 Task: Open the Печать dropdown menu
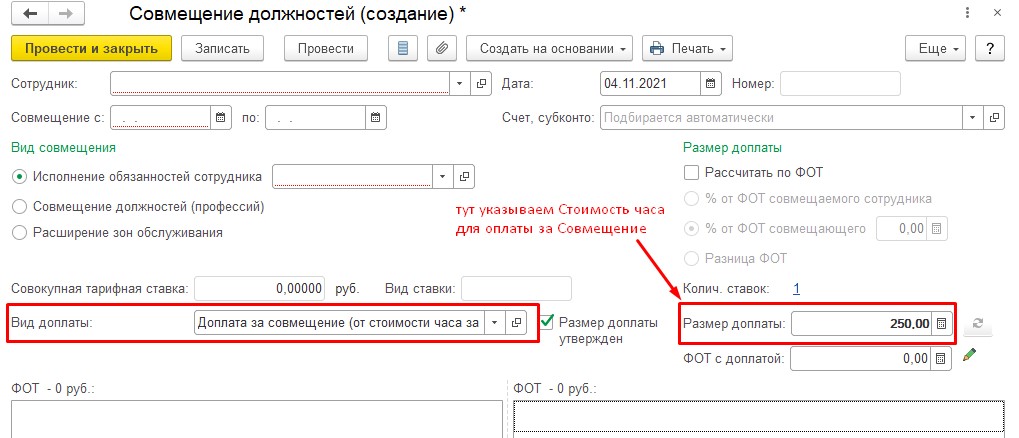coord(688,49)
